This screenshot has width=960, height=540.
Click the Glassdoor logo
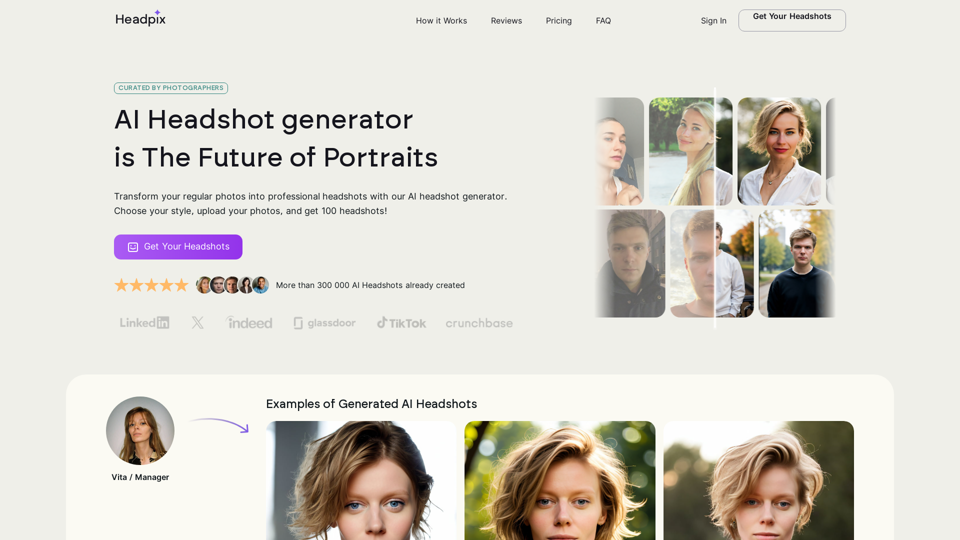click(x=324, y=323)
